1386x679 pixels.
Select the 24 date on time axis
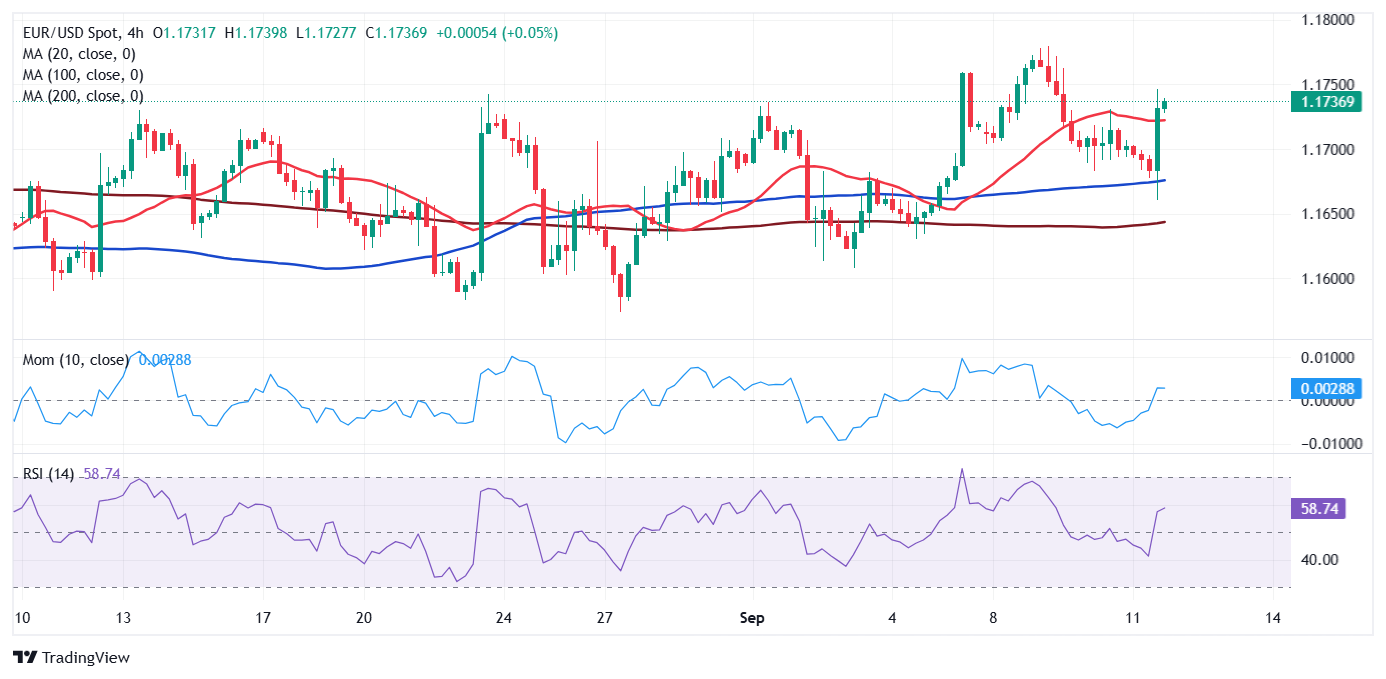(x=503, y=618)
